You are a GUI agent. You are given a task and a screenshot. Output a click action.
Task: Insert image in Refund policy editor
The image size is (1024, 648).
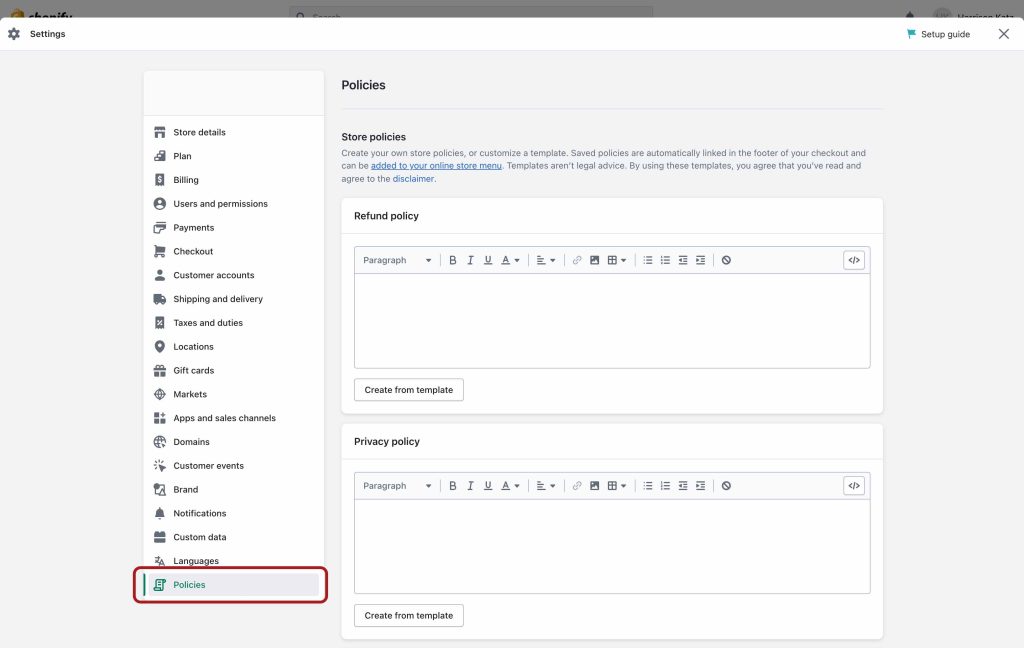(594, 260)
